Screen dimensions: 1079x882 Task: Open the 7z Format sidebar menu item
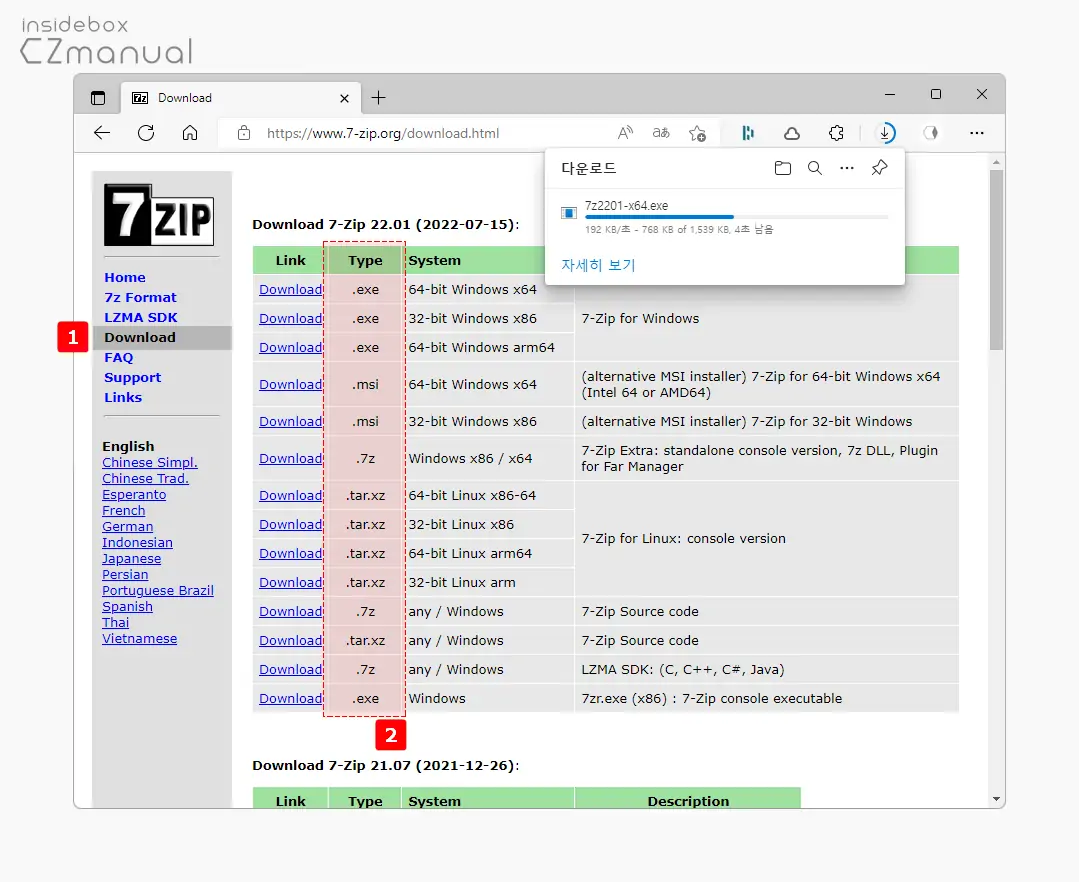click(140, 297)
